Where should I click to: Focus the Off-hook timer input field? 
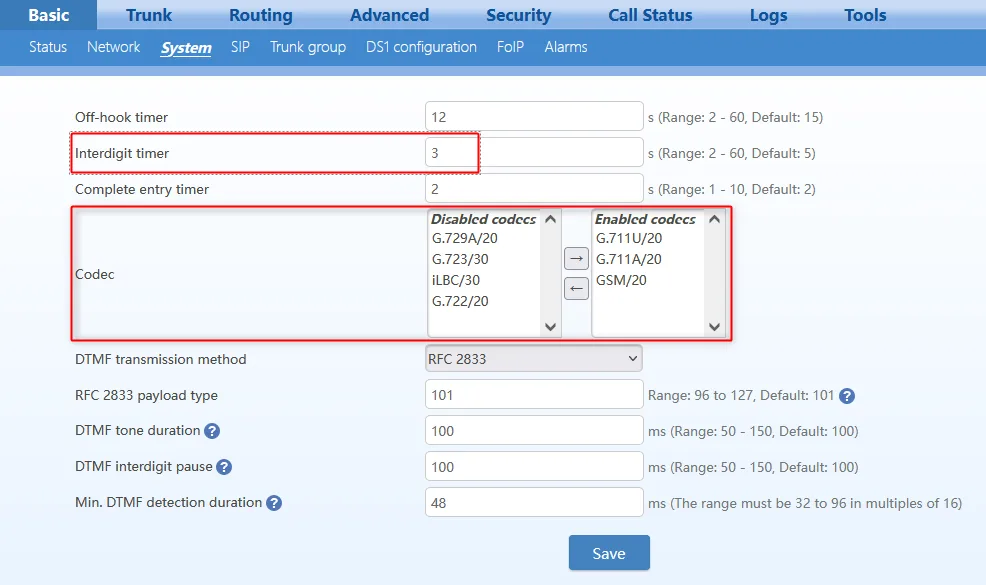pyautogui.click(x=535, y=116)
